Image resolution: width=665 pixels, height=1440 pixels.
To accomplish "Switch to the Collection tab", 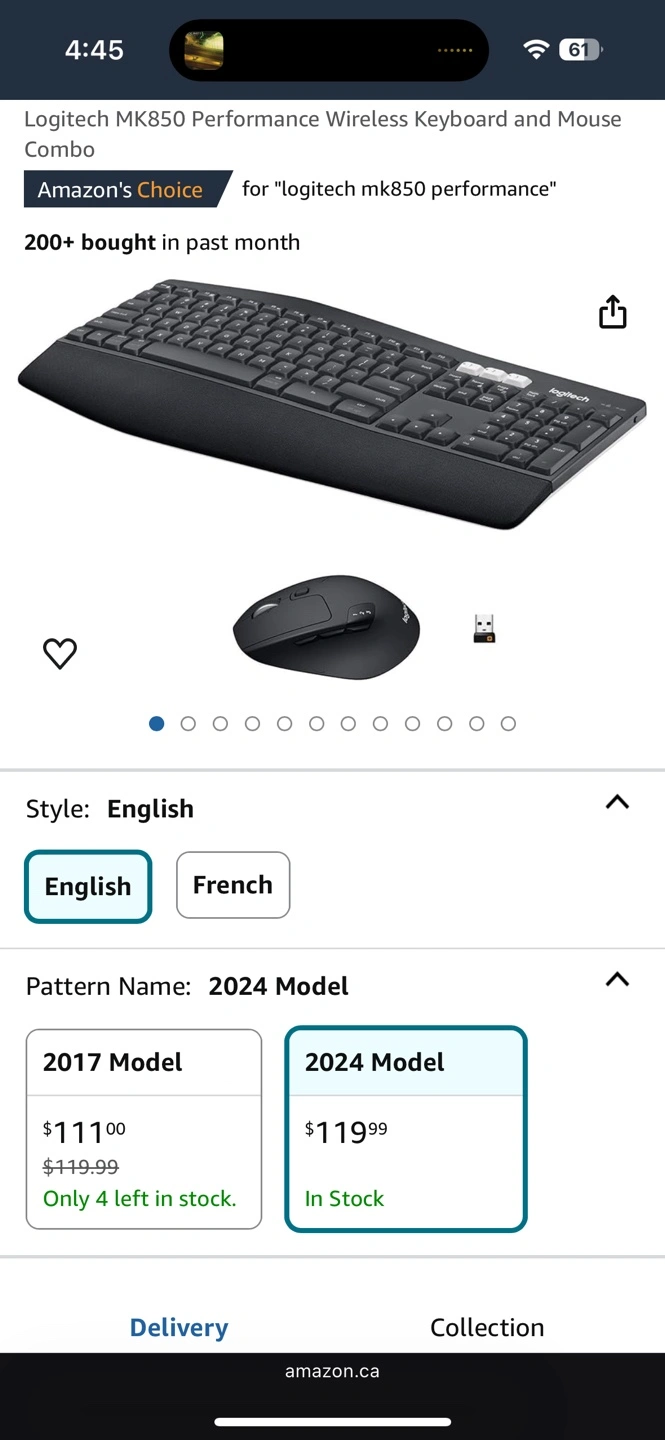I will [487, 1327].
